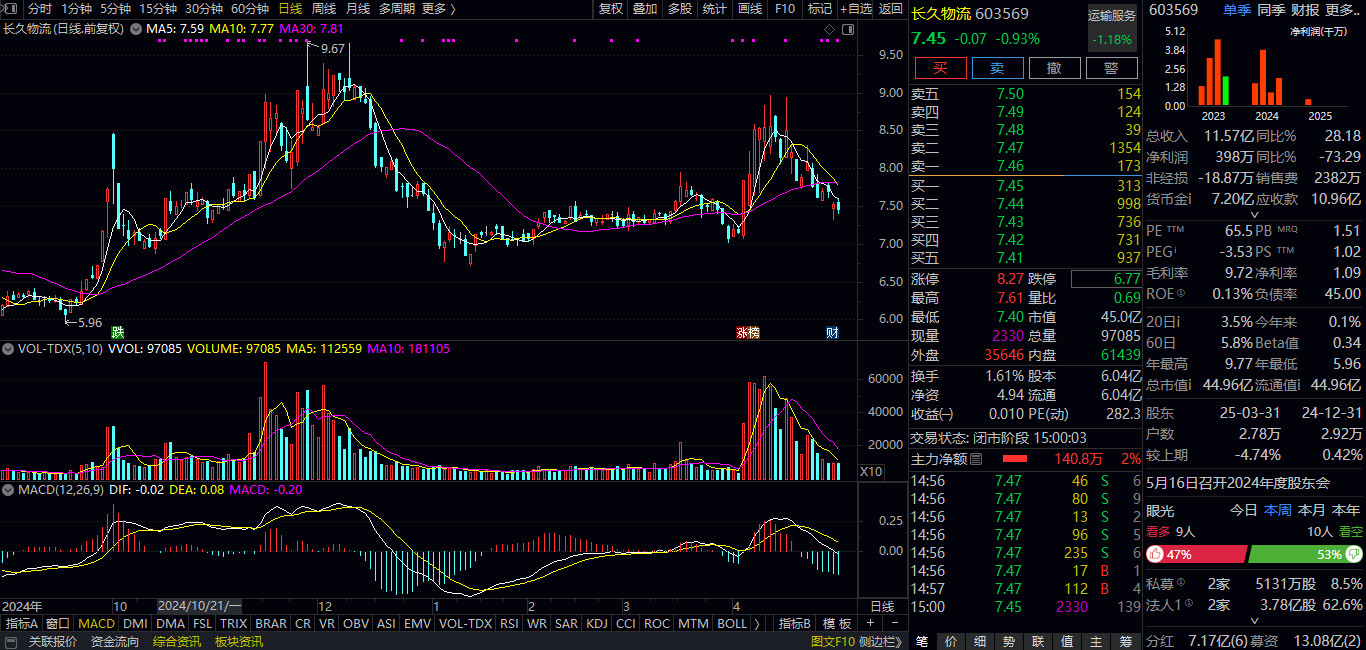This screenshot has width=1366, height=650.
Task: Open the 资金流向 bottom tab
Action: [x=115, y=641]
